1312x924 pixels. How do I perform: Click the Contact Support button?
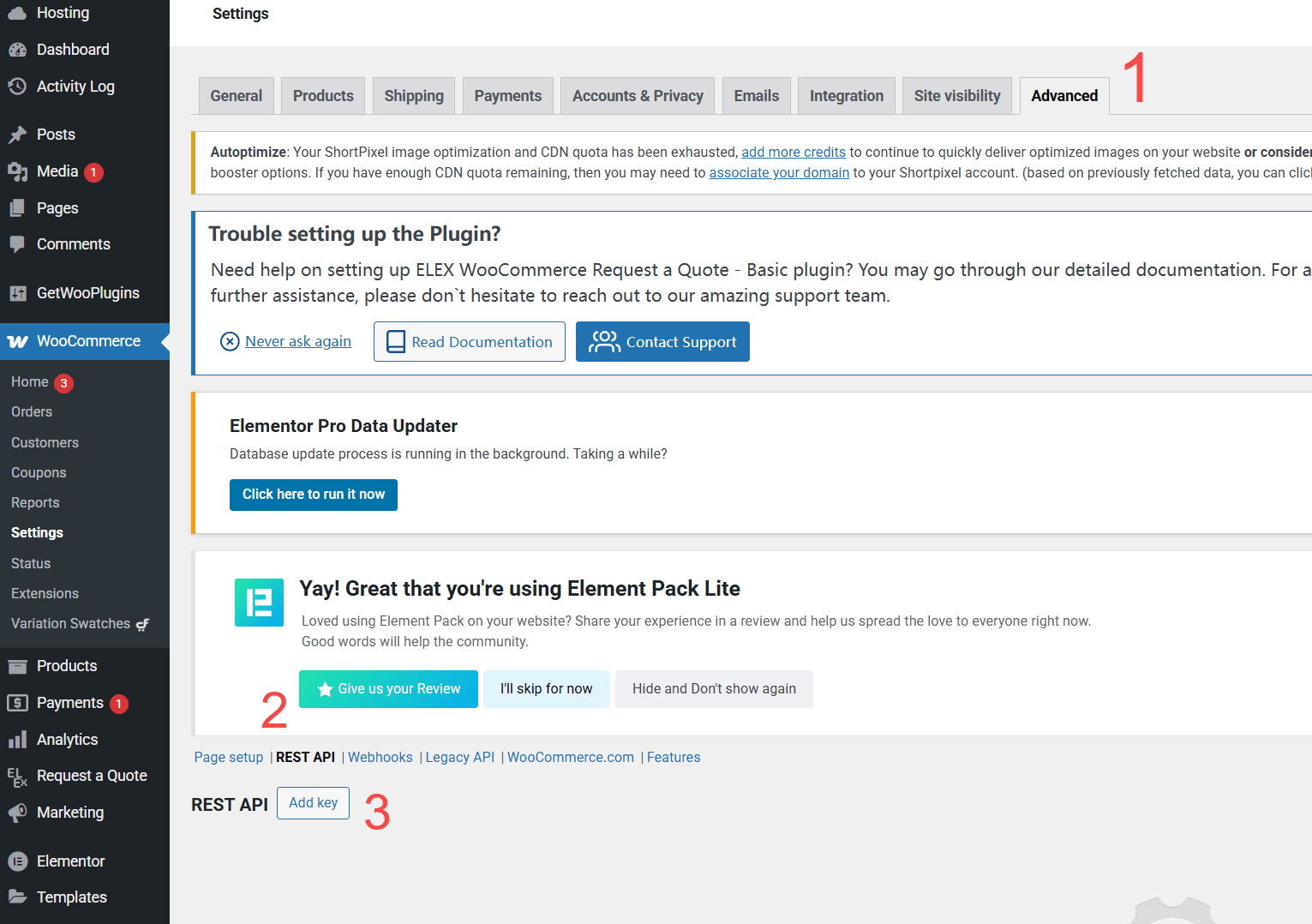click(x=662, y=342)
